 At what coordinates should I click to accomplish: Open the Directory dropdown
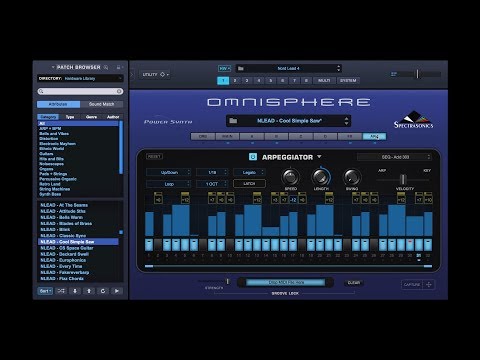80,78
